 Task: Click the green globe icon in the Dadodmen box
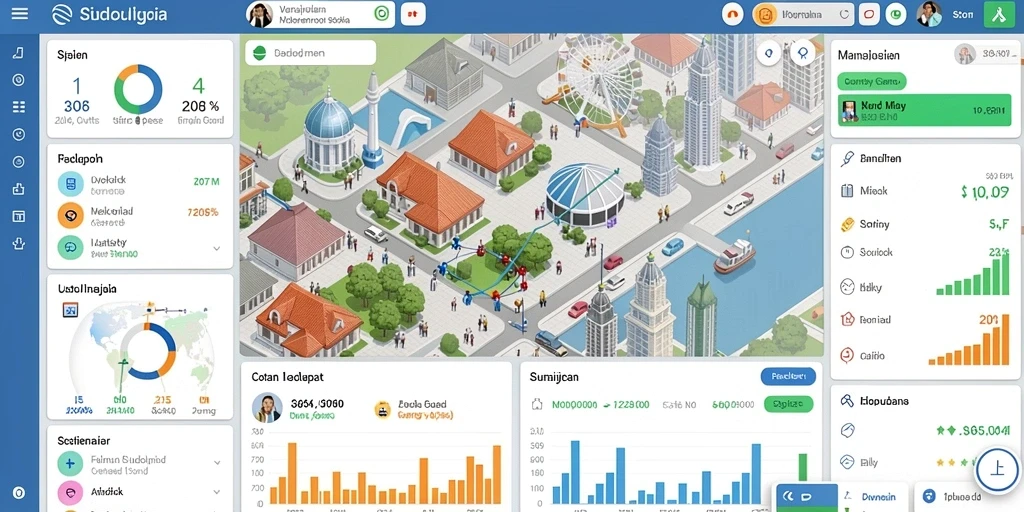click(259, 53)
